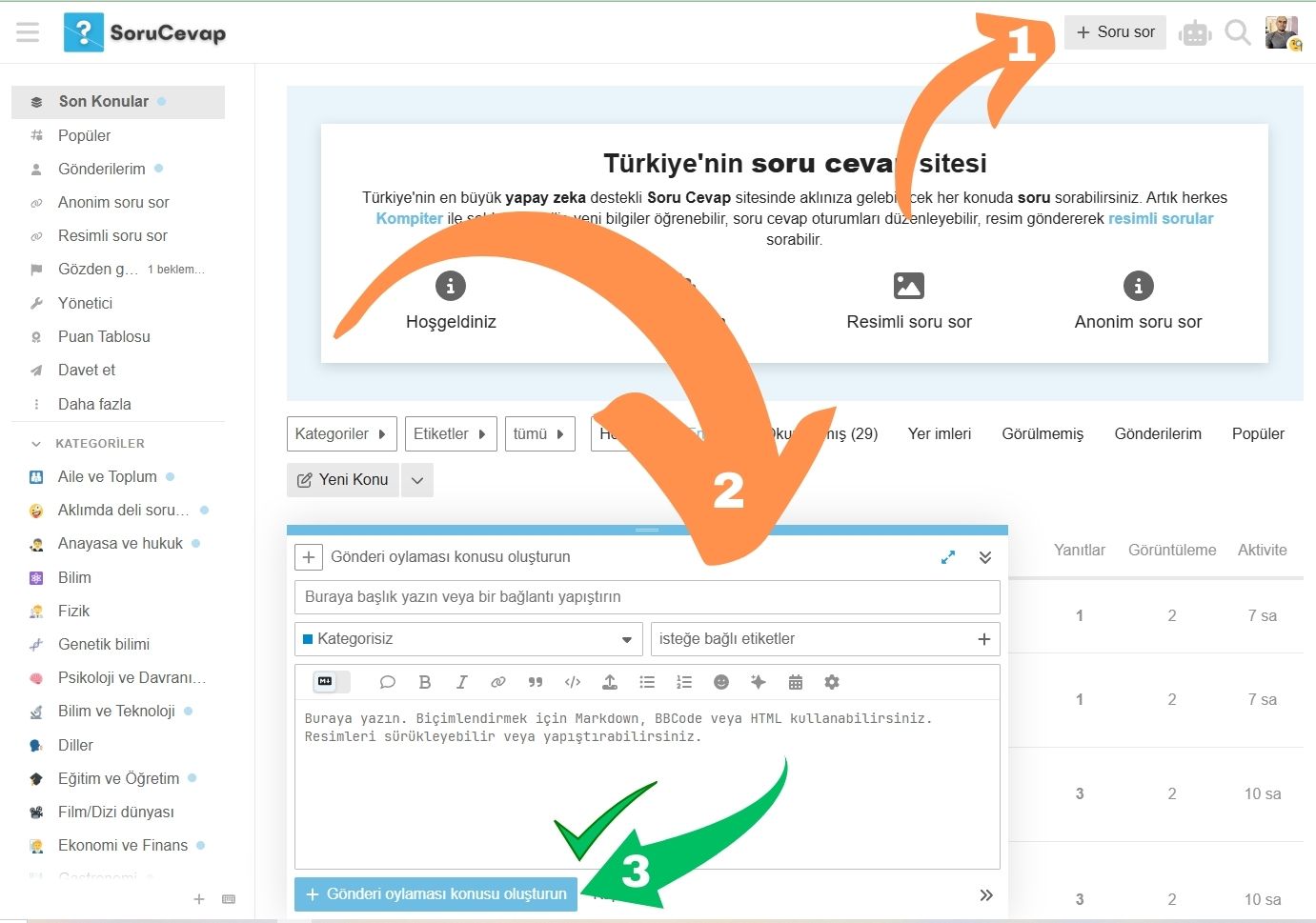Expand composer to fullscreen
This screenshot has height=923, width=1316.
(x=948, y=557)
